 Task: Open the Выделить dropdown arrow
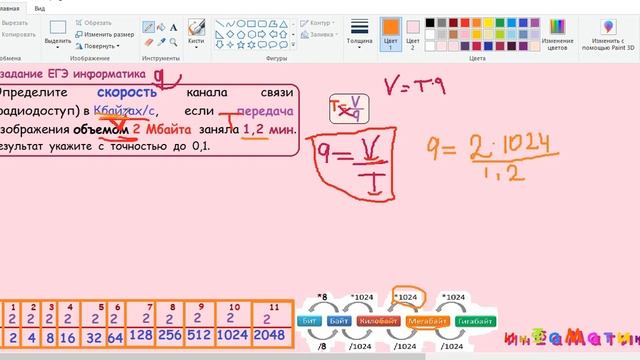coord(58,47)
